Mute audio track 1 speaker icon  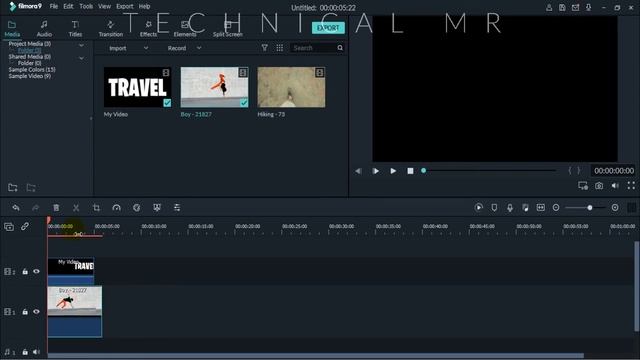click(36, 352)
